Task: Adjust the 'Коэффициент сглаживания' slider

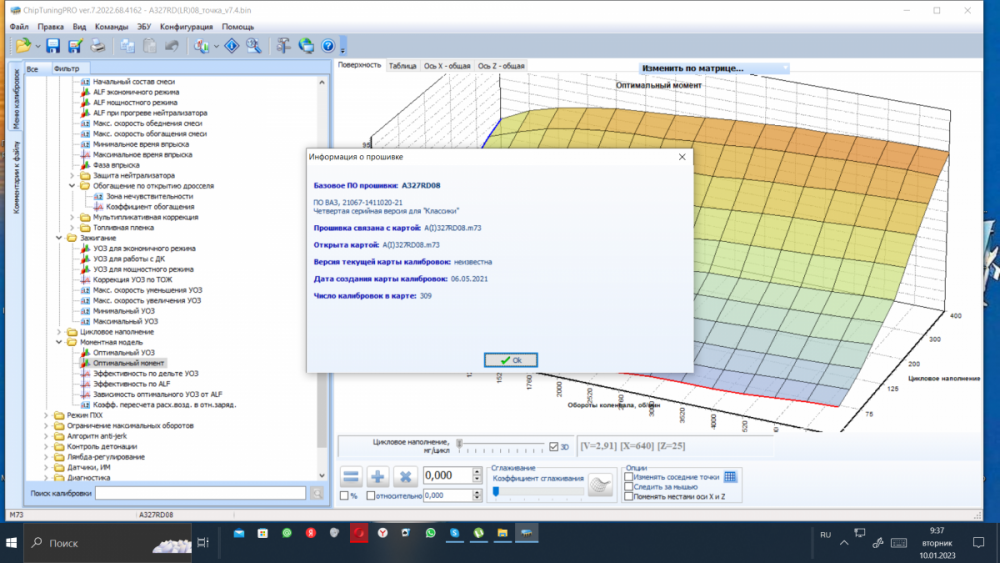Action: [x=497, y=491]
